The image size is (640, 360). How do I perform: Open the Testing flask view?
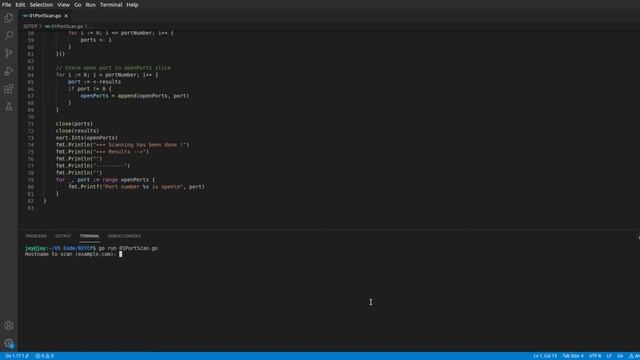click(x=9, y=107)
